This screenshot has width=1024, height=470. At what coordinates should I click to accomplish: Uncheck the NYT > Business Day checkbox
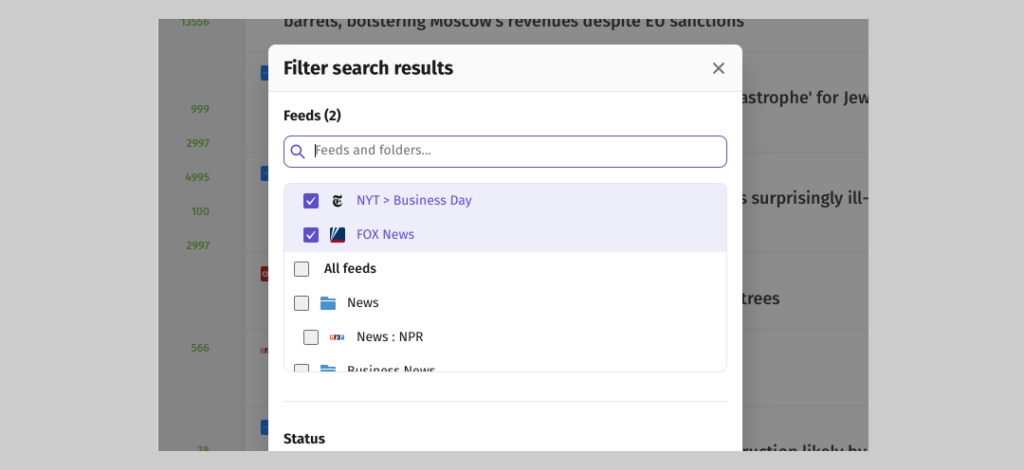(311, 201)
